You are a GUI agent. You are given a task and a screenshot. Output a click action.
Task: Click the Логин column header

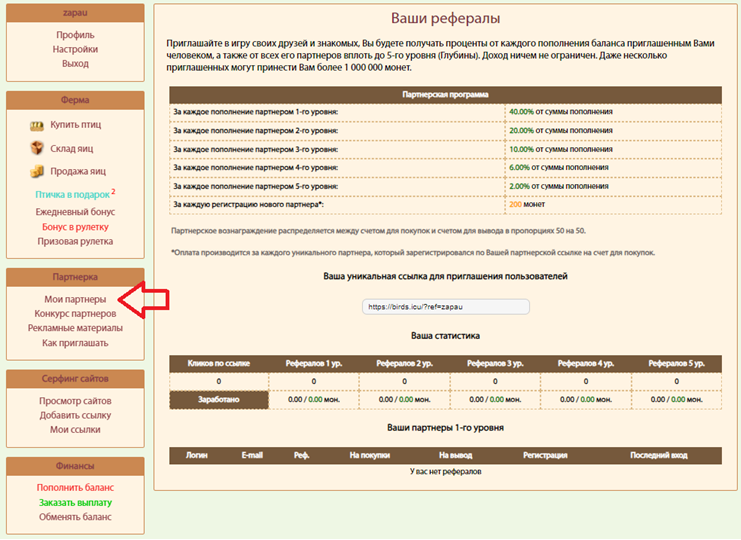(x=197, y=455)
